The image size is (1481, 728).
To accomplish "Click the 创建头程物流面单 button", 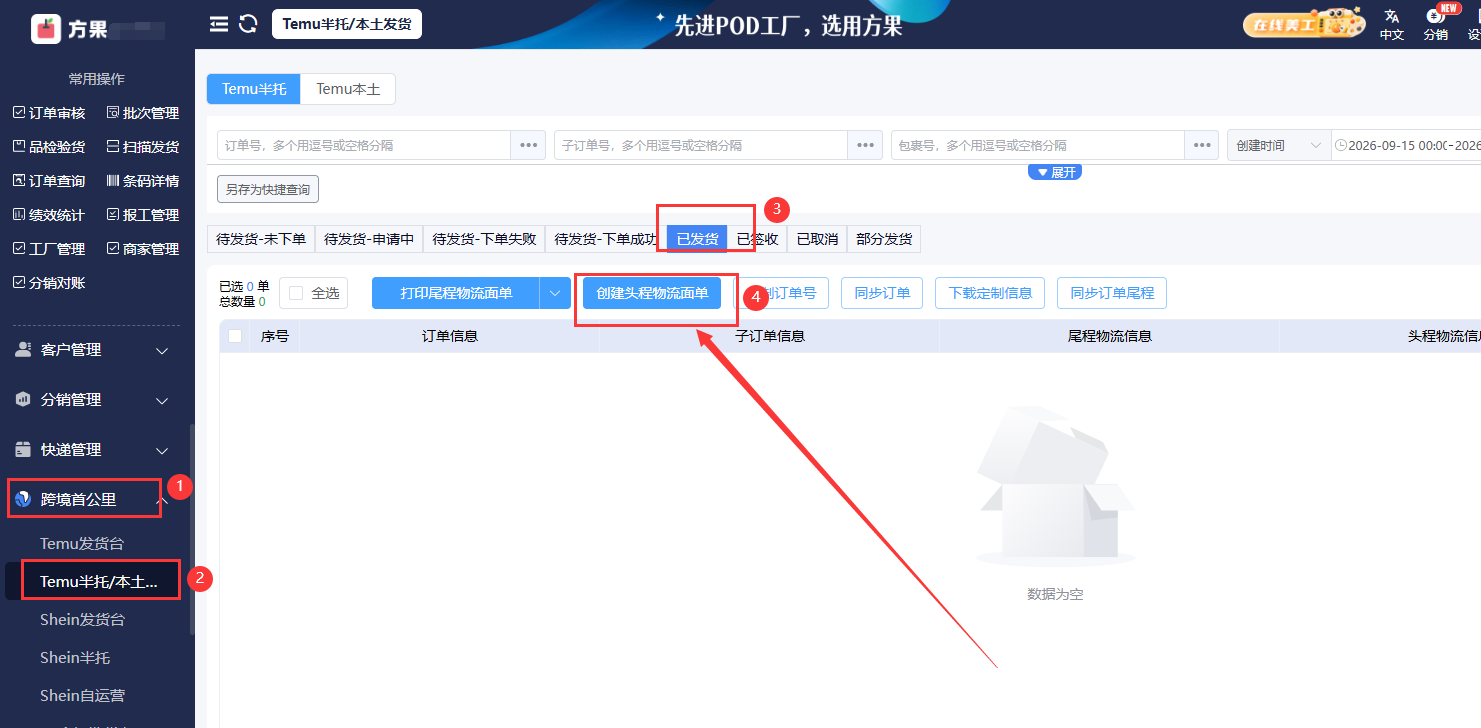I will (652, 293).
